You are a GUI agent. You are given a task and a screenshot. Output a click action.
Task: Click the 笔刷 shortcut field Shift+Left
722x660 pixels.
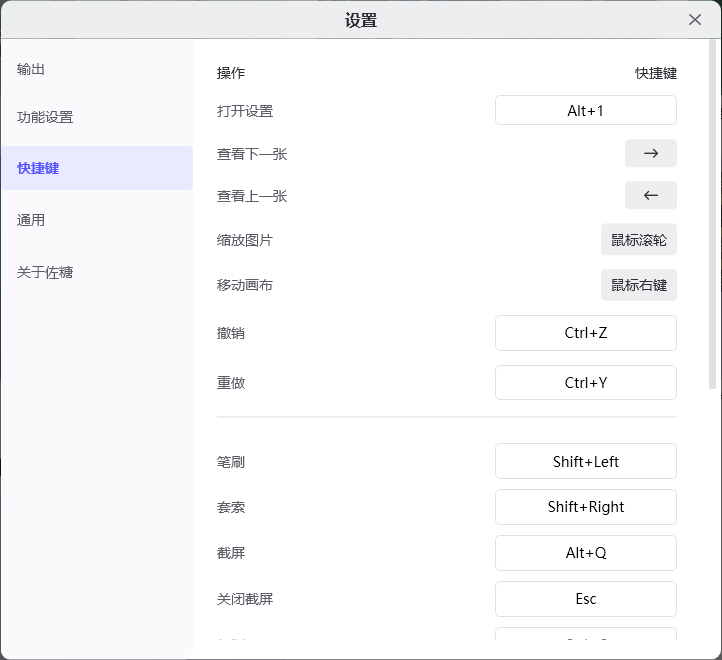pyautogui.click(x=585, y=461)
